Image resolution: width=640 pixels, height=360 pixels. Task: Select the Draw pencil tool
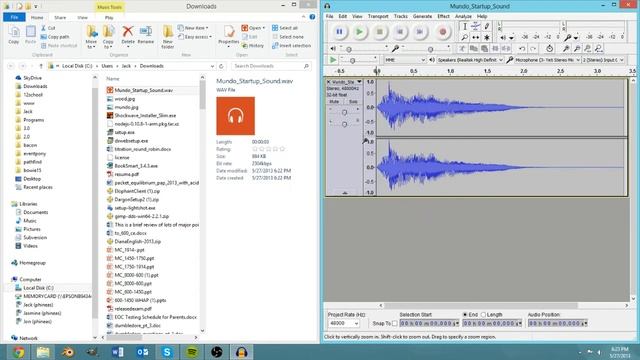coord(487,27)
